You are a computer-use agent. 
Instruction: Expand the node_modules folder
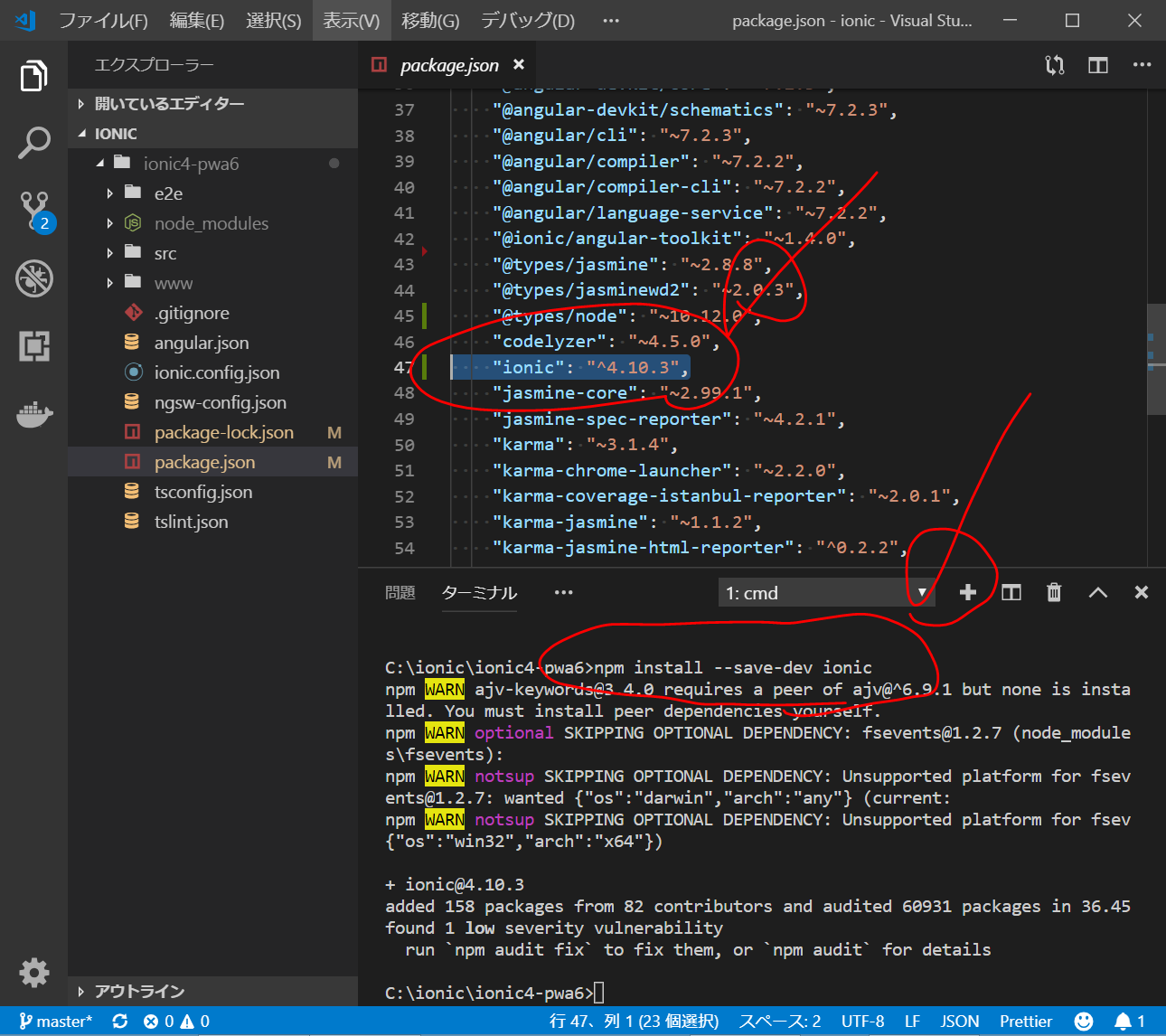tap(213, 223)
